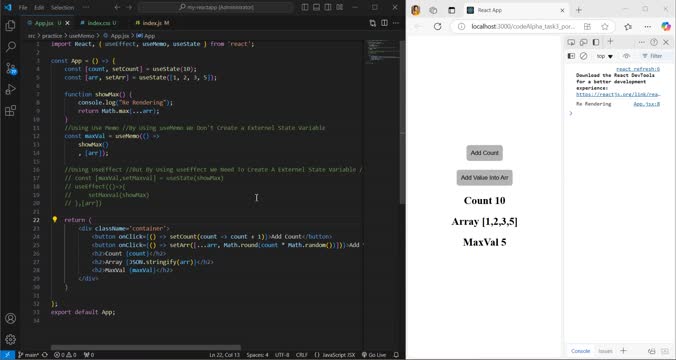
Task: Click the App symbol in the breadcrumb
Action: (x=146, y=36)
